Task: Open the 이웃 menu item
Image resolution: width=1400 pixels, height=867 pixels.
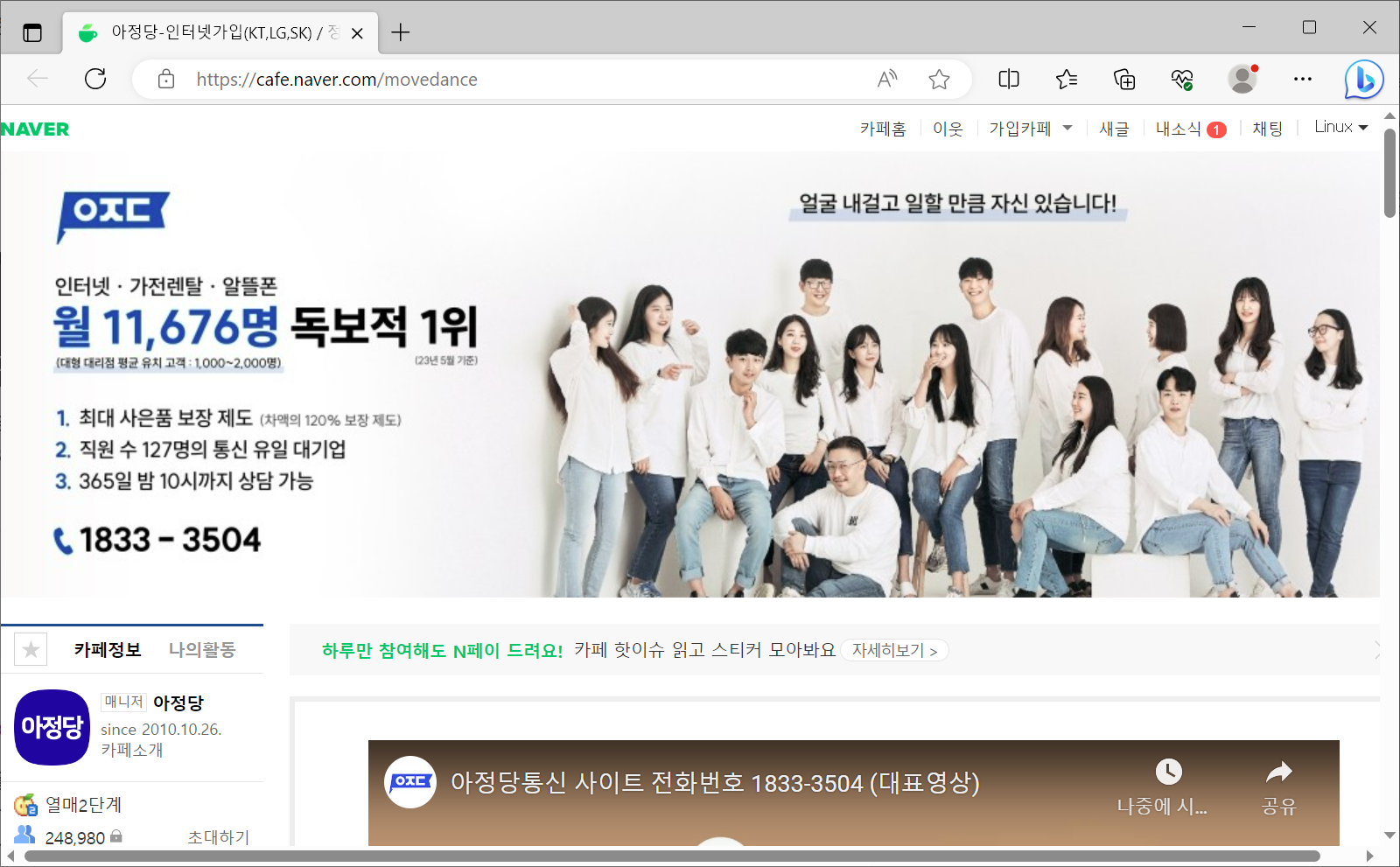Action: pyautogui.click(x=948, y=129)
